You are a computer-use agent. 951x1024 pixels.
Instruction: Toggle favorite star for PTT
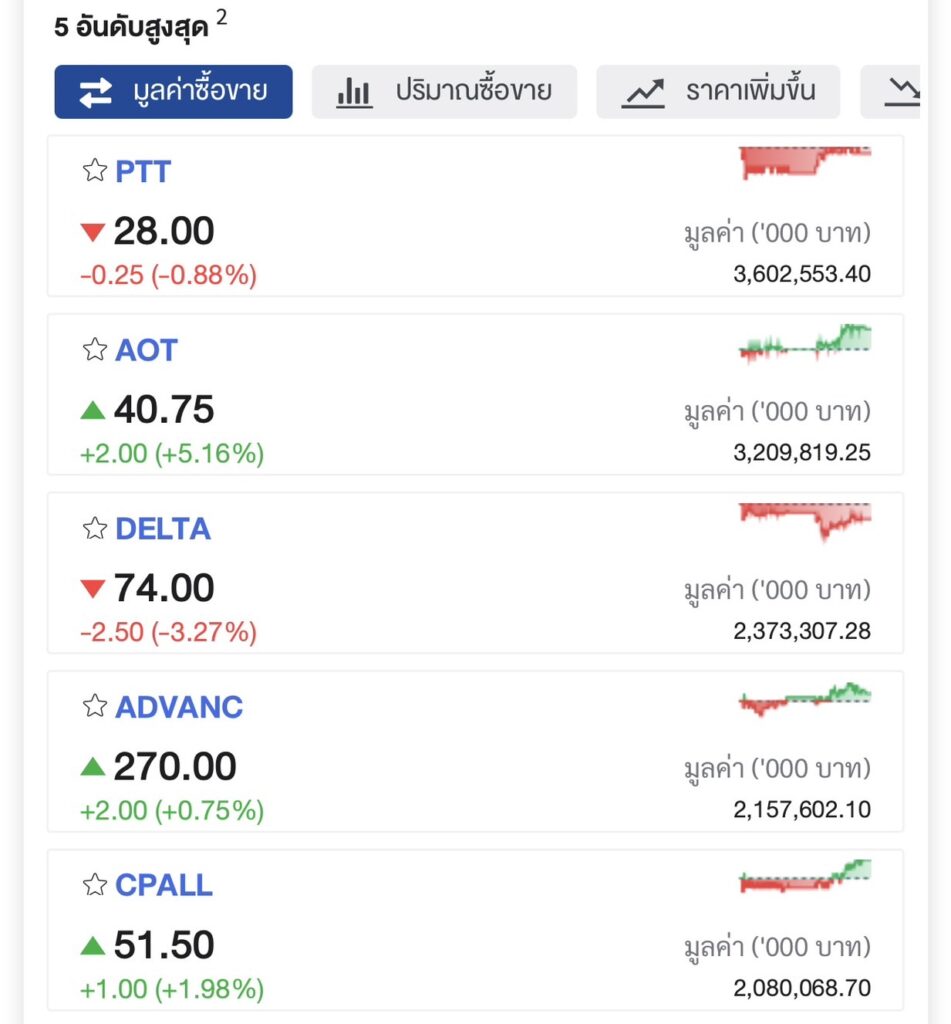(x=94, y=171)
